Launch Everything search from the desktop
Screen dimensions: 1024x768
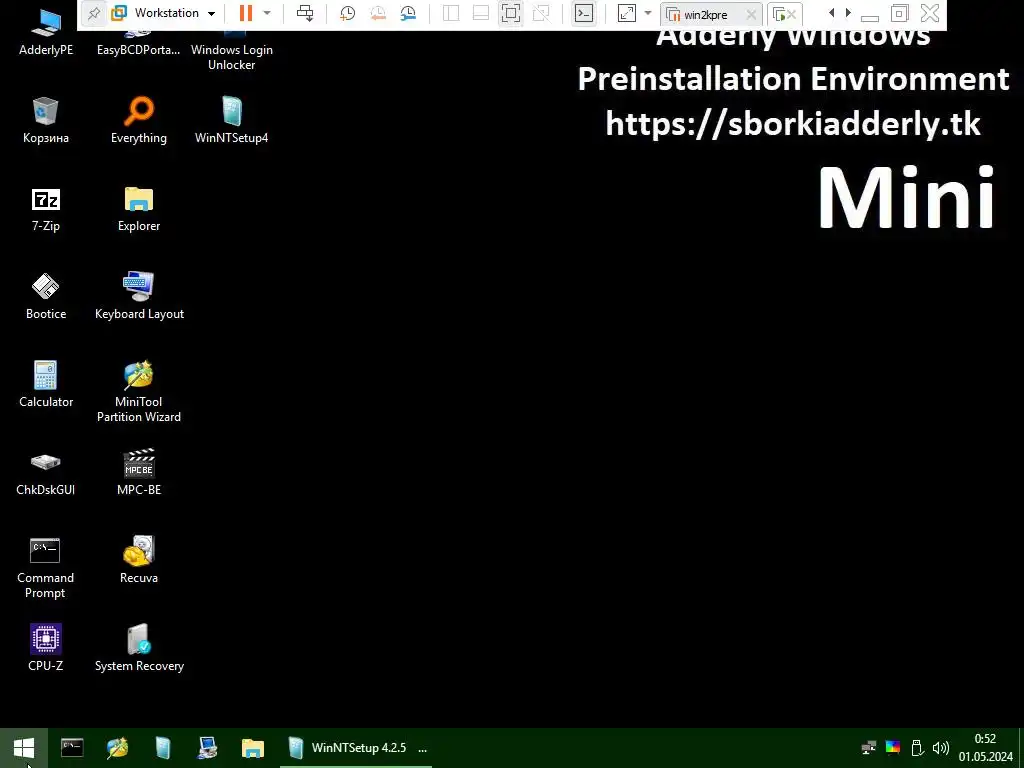click(x=138, y=120)
